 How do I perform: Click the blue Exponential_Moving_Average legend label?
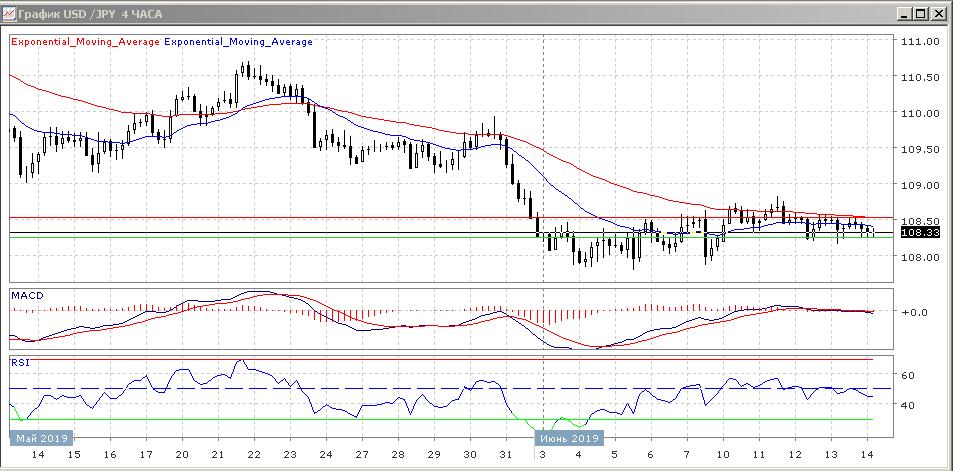[x=238, y=42]
